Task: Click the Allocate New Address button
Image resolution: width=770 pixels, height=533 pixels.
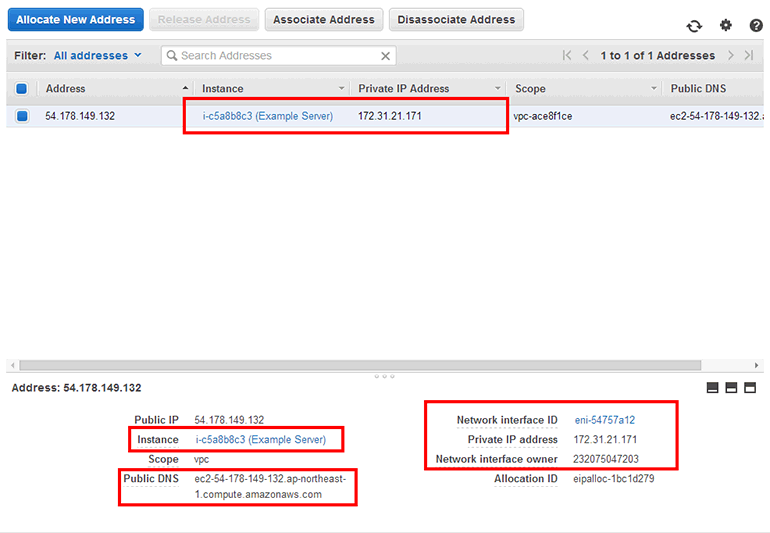Action: tap(75, 19)
